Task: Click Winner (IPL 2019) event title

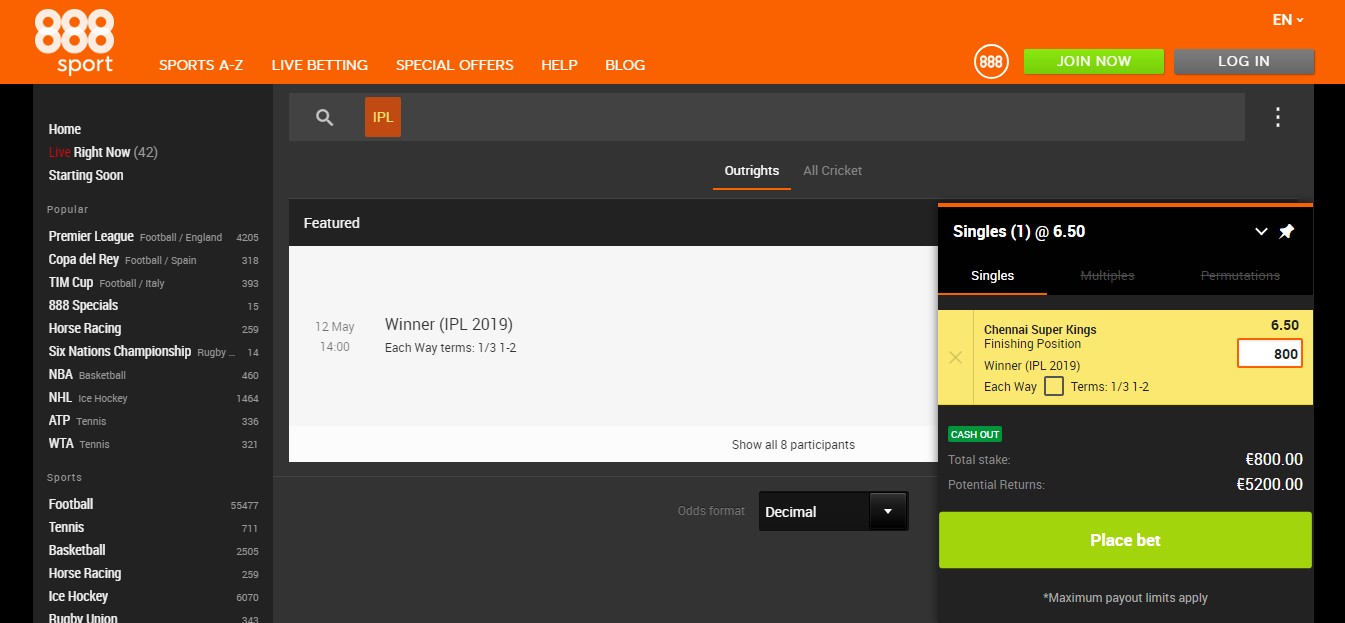Action: pos(448,325)
